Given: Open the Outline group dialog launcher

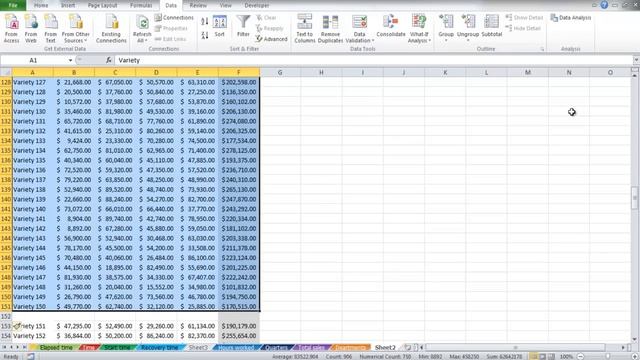Looking at the screenshot, I should [542, 49].
